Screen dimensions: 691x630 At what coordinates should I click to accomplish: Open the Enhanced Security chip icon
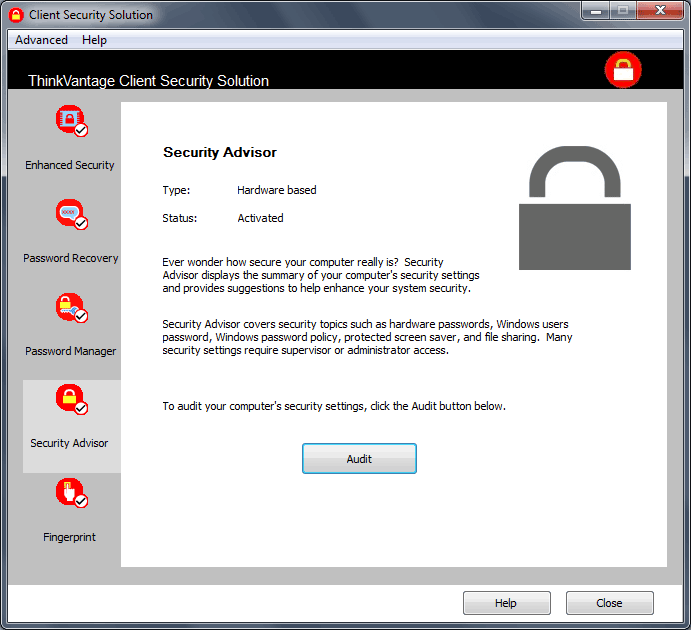click(71, 121)
